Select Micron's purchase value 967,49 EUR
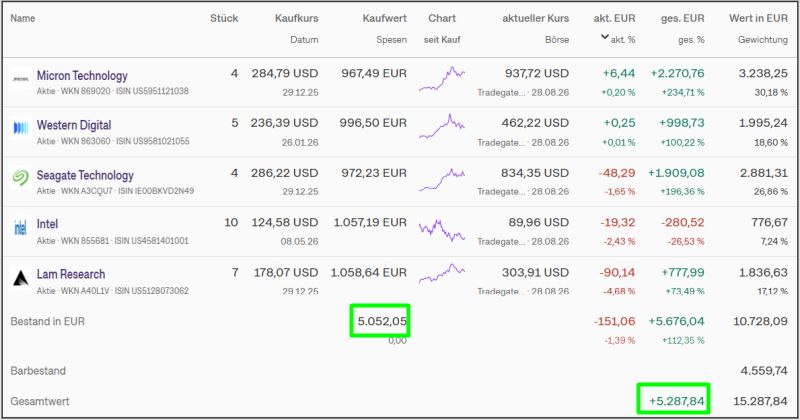The width and height of the screenshot is (800, 420). pos(374,73)
